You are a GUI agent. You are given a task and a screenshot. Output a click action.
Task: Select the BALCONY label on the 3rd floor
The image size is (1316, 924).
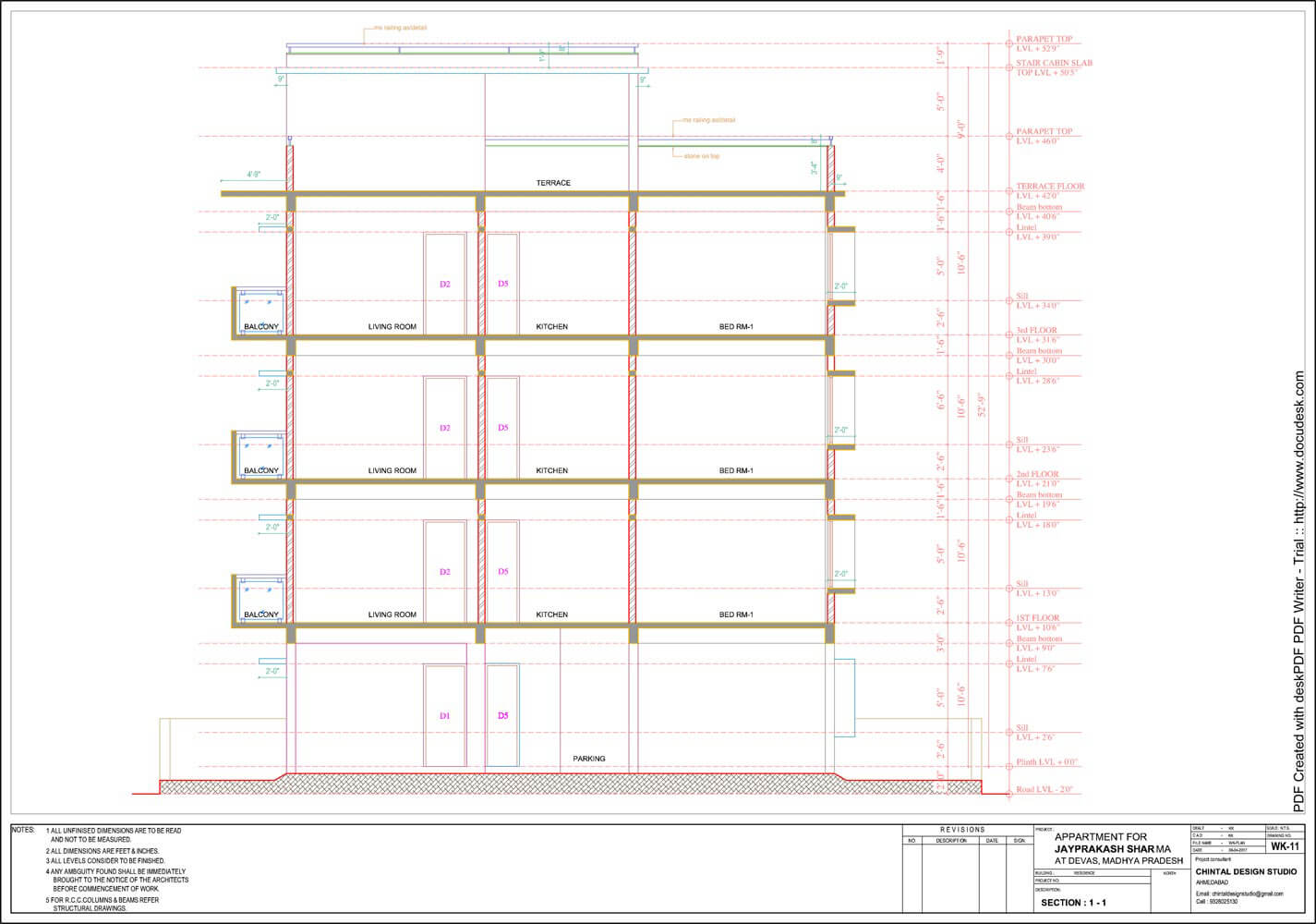[x=261, y=325]
